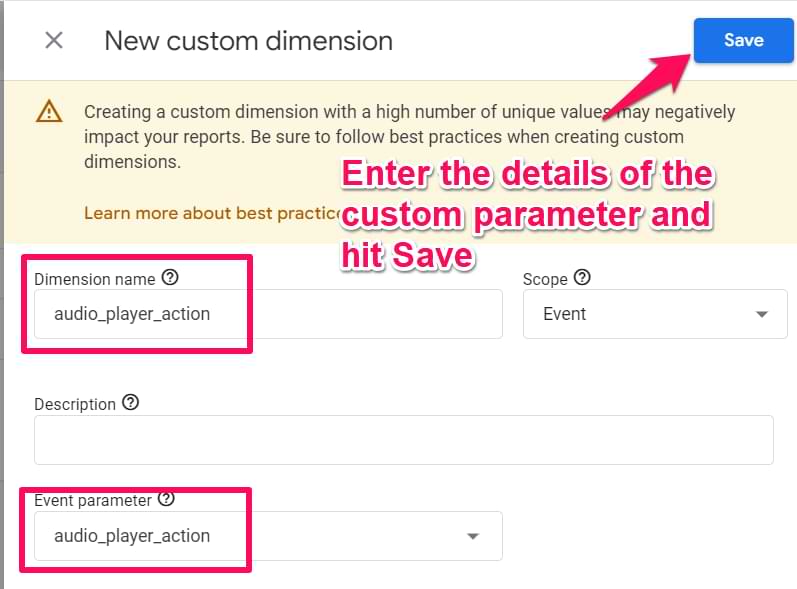Focus the Dimension name text field
The width and height of the screenshot is (797, 589).
pyautogui.click(x=268, y=314)
